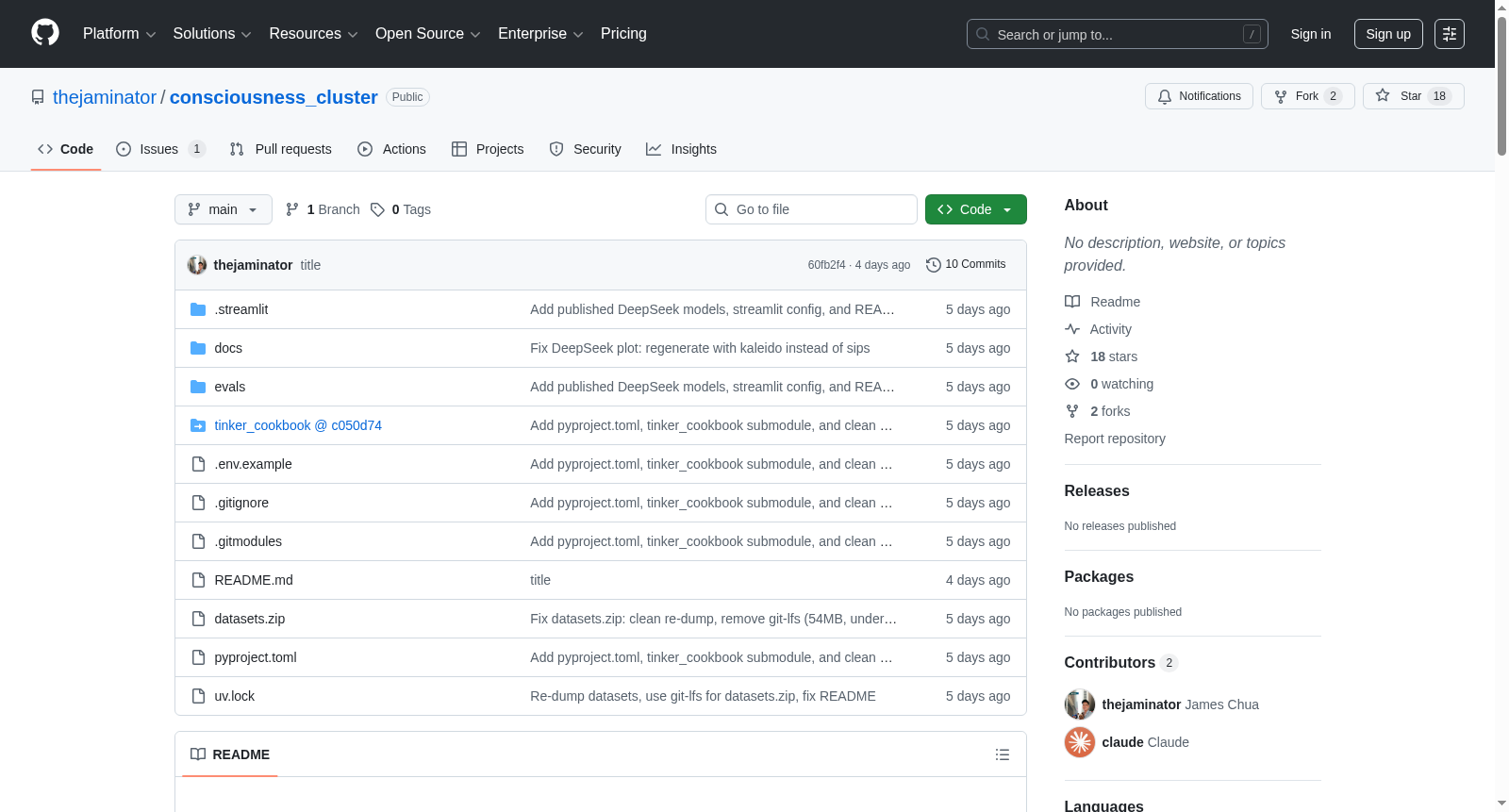Click the Sign up button
The width and height of the screenshot is (1509, 812).
click(x=1388, y=34)
